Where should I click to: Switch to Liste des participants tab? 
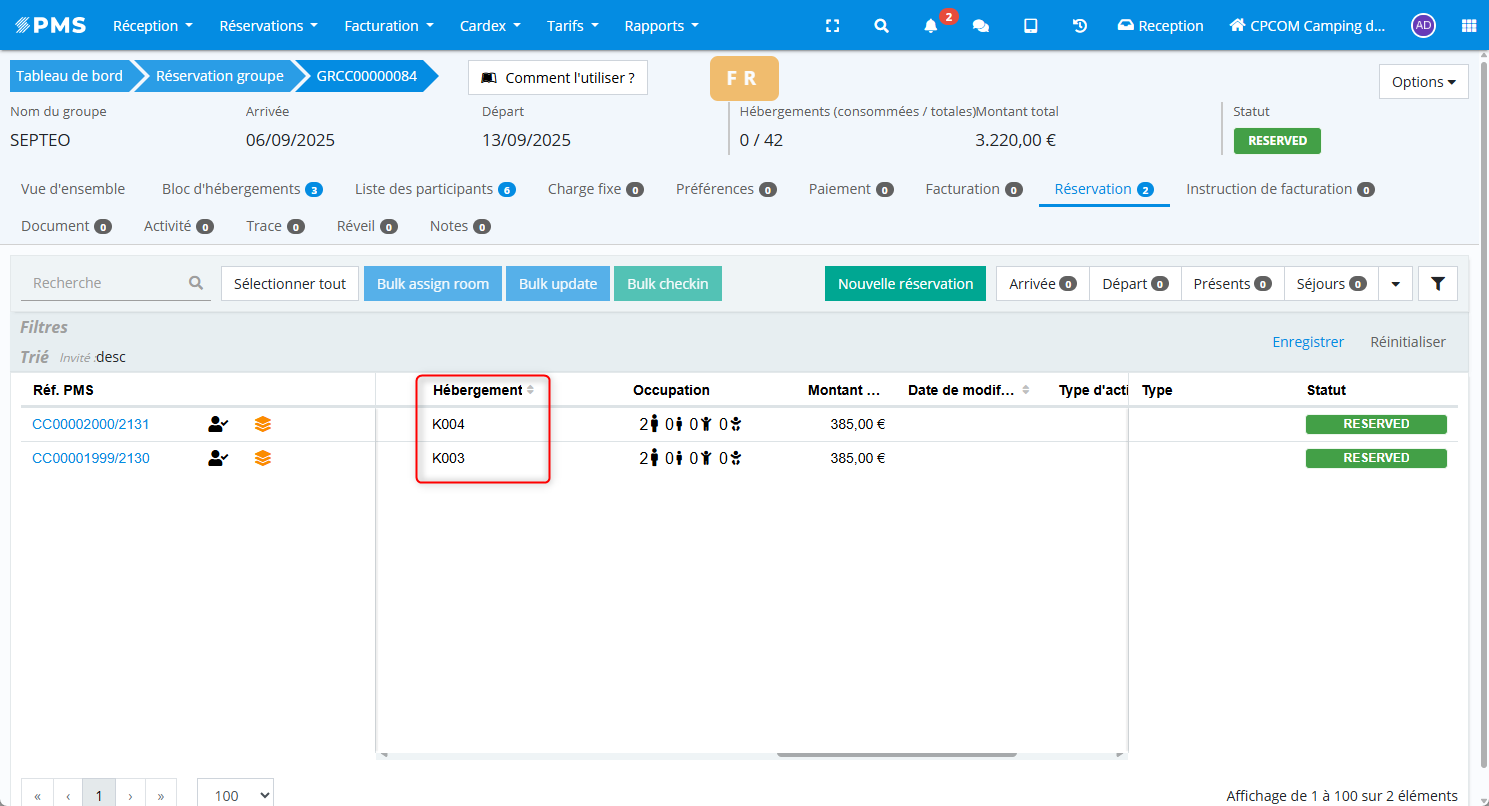tap(434, 189)
